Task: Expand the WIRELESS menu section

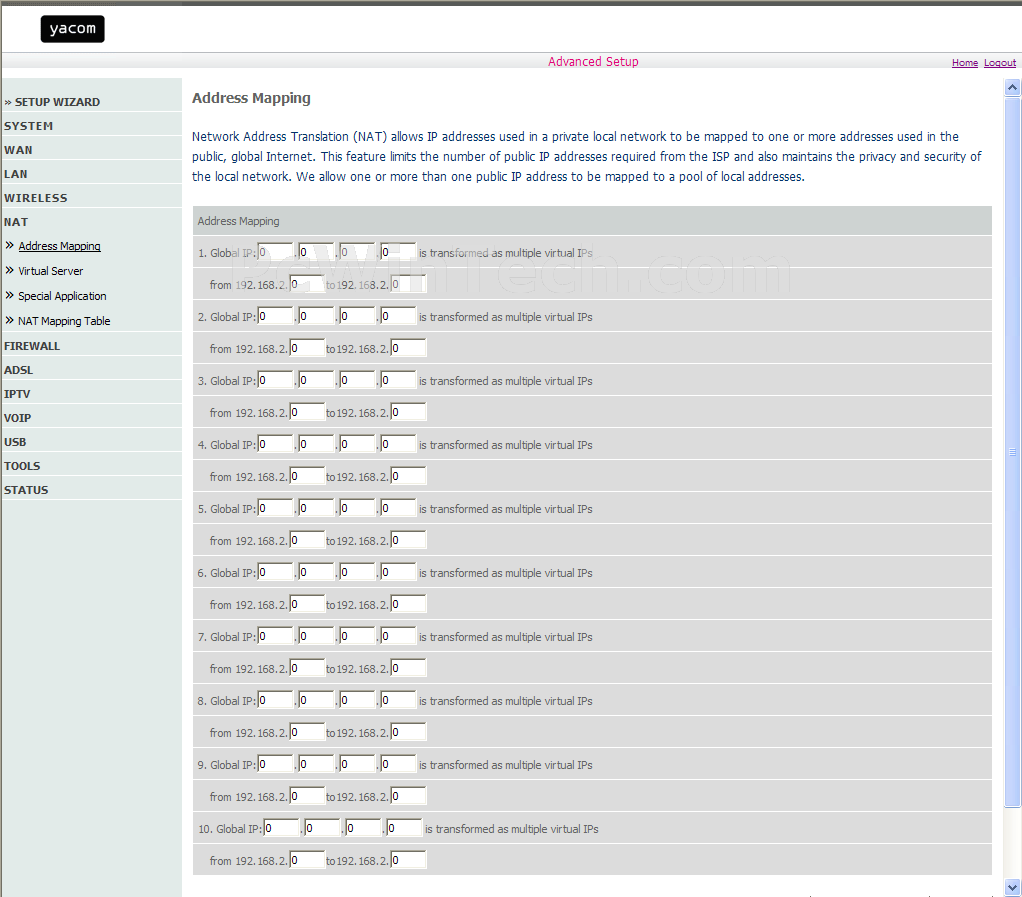Action: 36,198
